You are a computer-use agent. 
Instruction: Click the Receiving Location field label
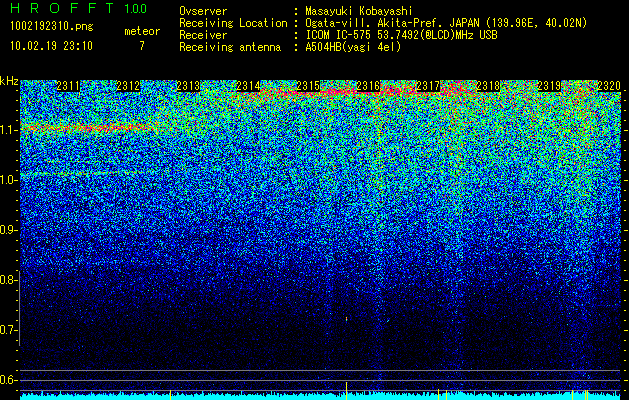233,23
